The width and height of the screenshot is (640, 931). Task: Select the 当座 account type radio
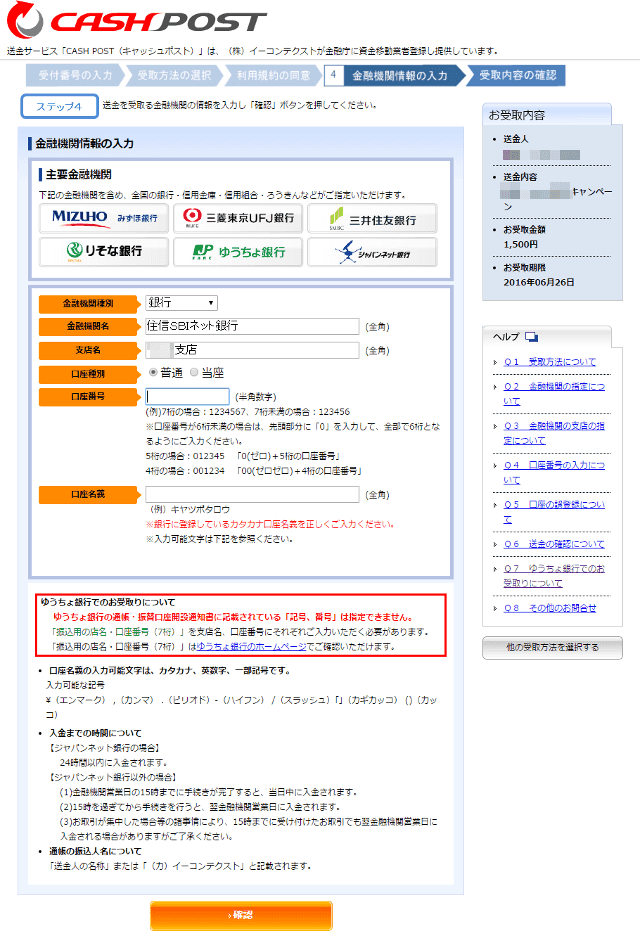pos(194,372)
